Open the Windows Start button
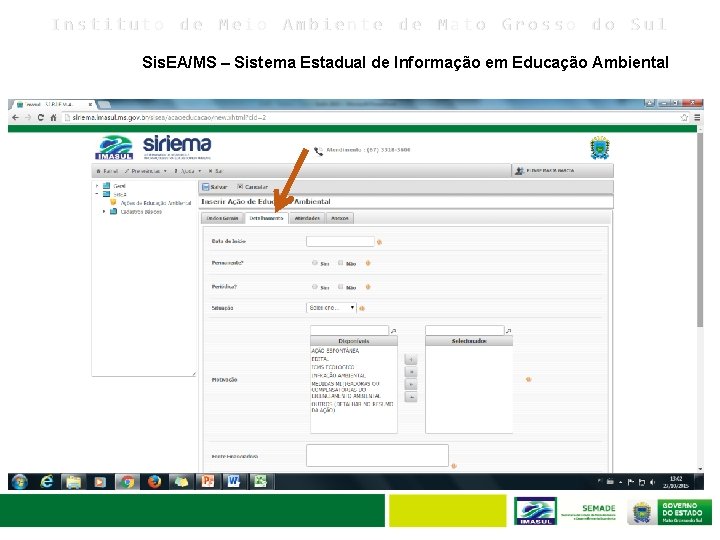720x540 pixels. (19, 482)
